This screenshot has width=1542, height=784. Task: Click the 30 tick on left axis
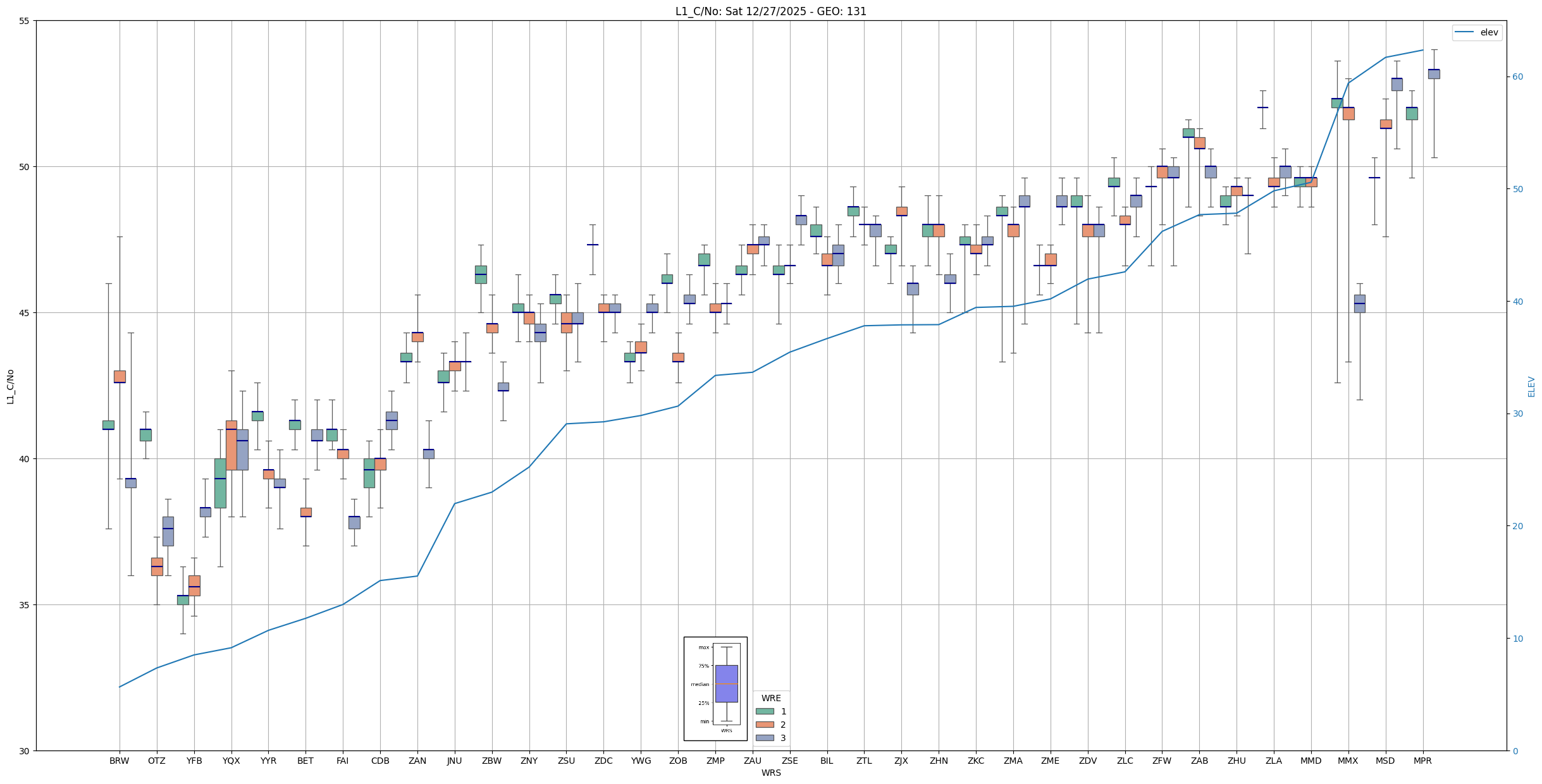25,750
